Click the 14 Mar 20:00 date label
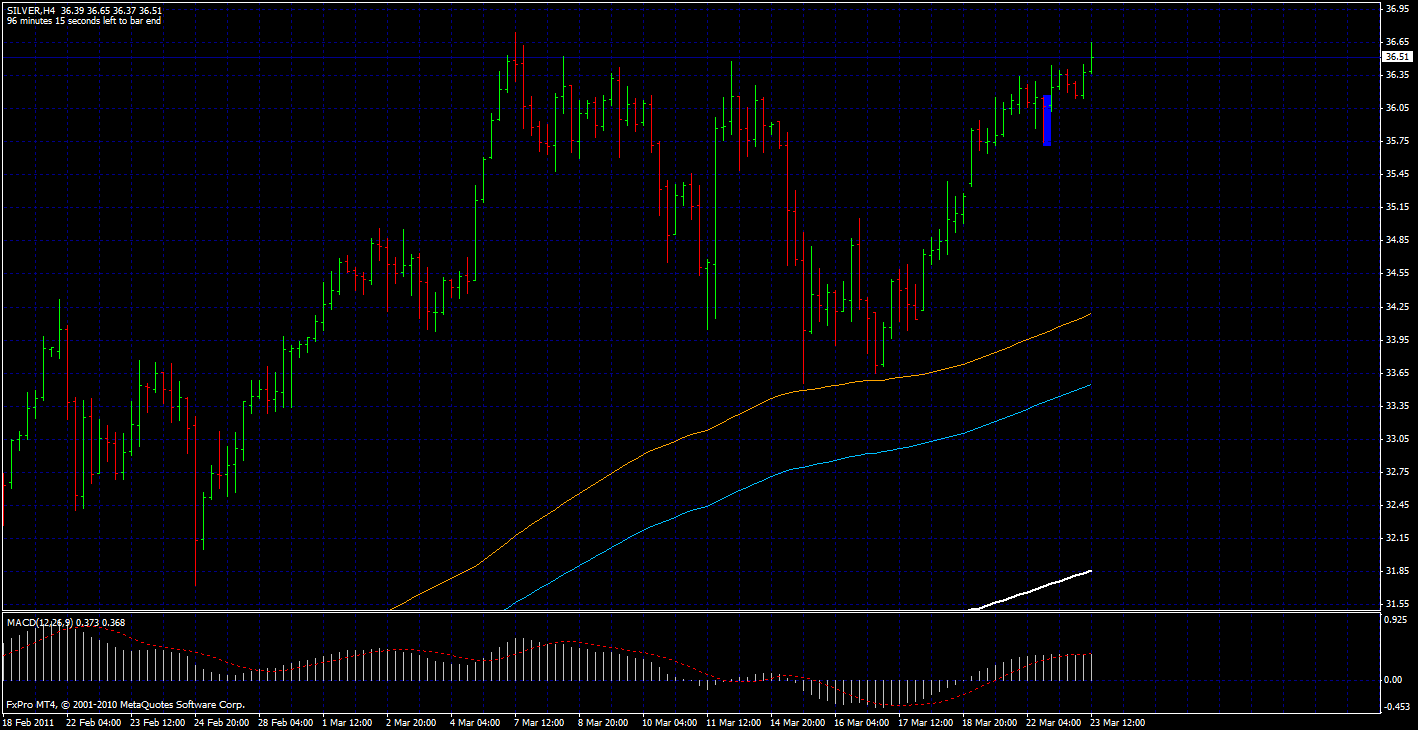The width and height of the screenshot is (1418, 730). tap(797, 722)
